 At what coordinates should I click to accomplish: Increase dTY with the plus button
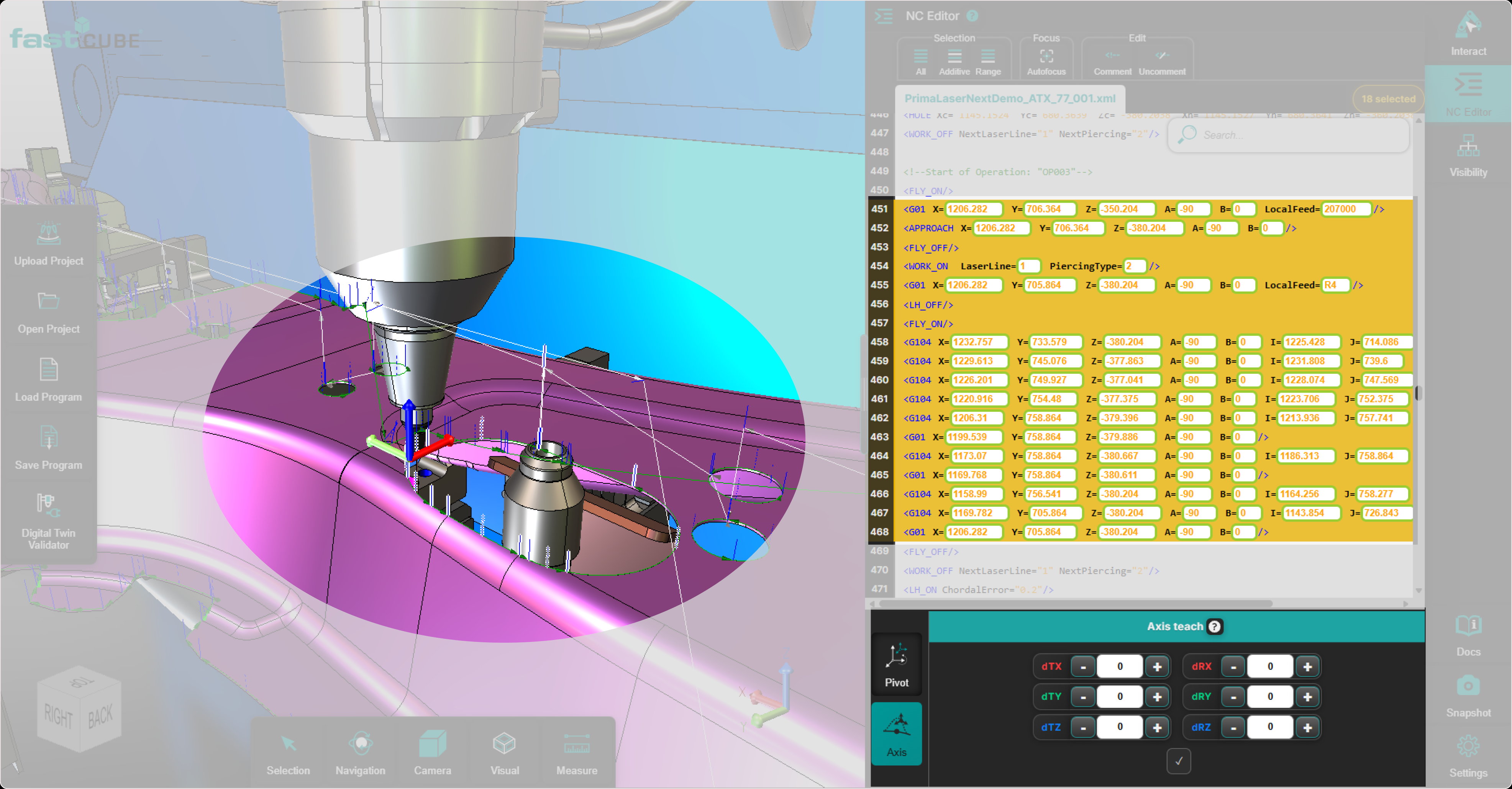1157,697
